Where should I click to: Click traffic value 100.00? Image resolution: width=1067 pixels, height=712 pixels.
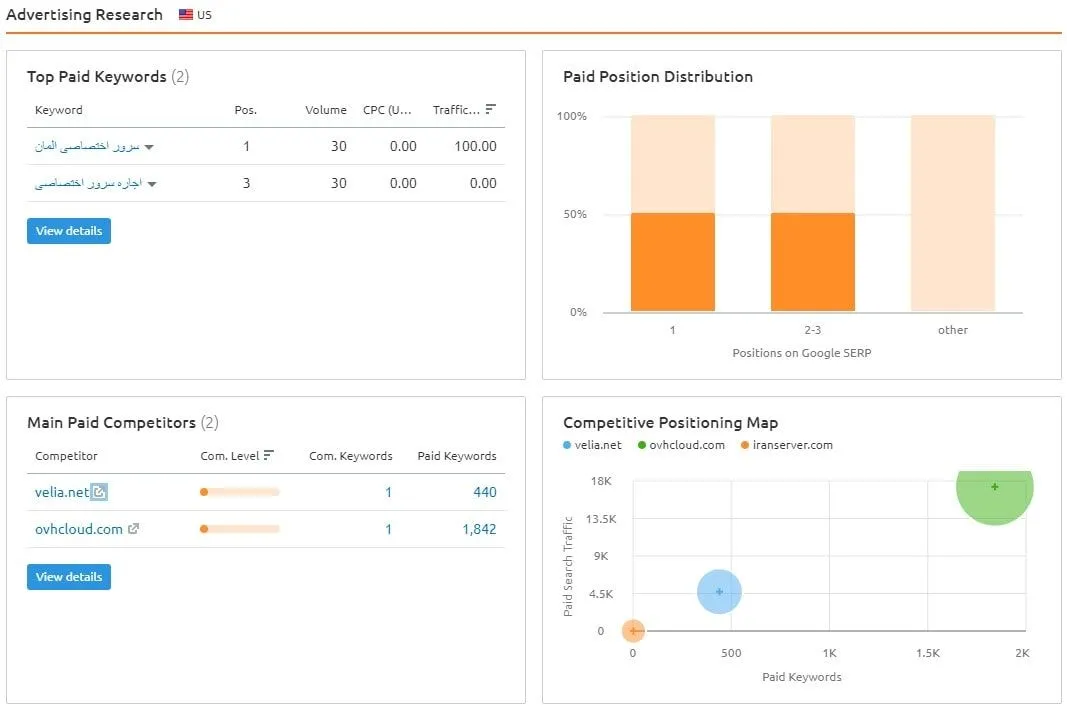(475, 146)
